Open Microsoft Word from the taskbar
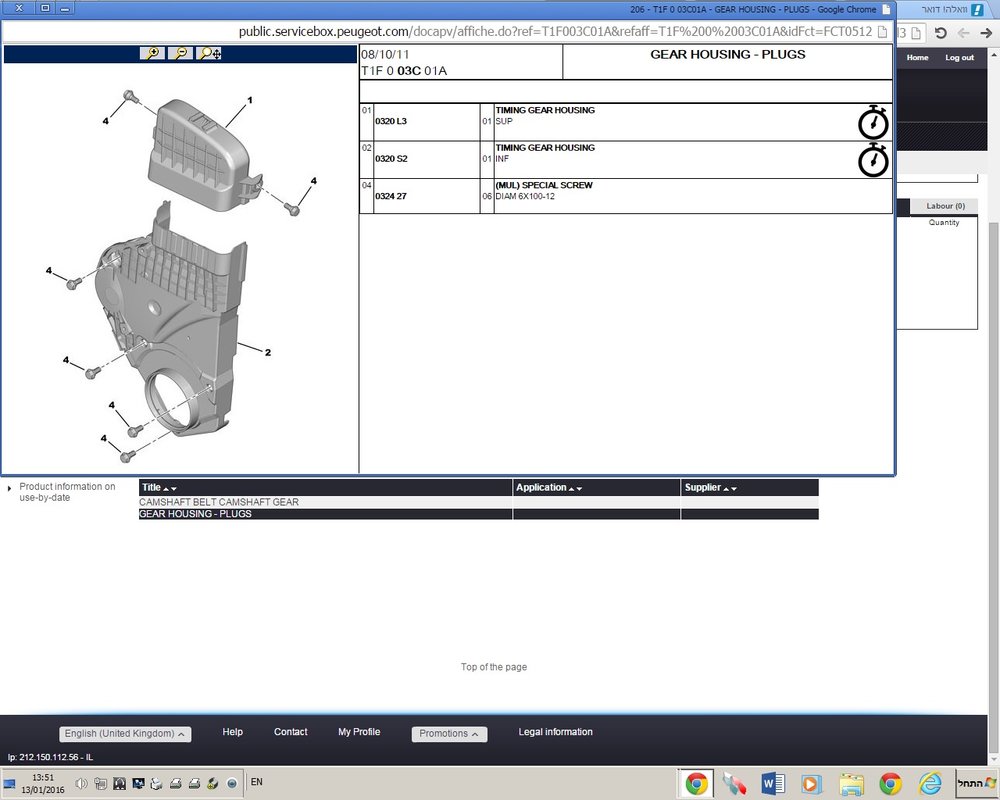The image size is (1000, 800). tap(772, 783)
